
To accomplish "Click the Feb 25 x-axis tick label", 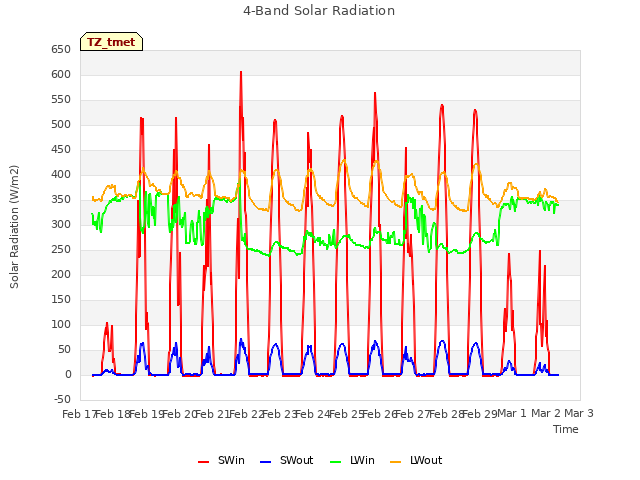I will [x=345, y=414].
